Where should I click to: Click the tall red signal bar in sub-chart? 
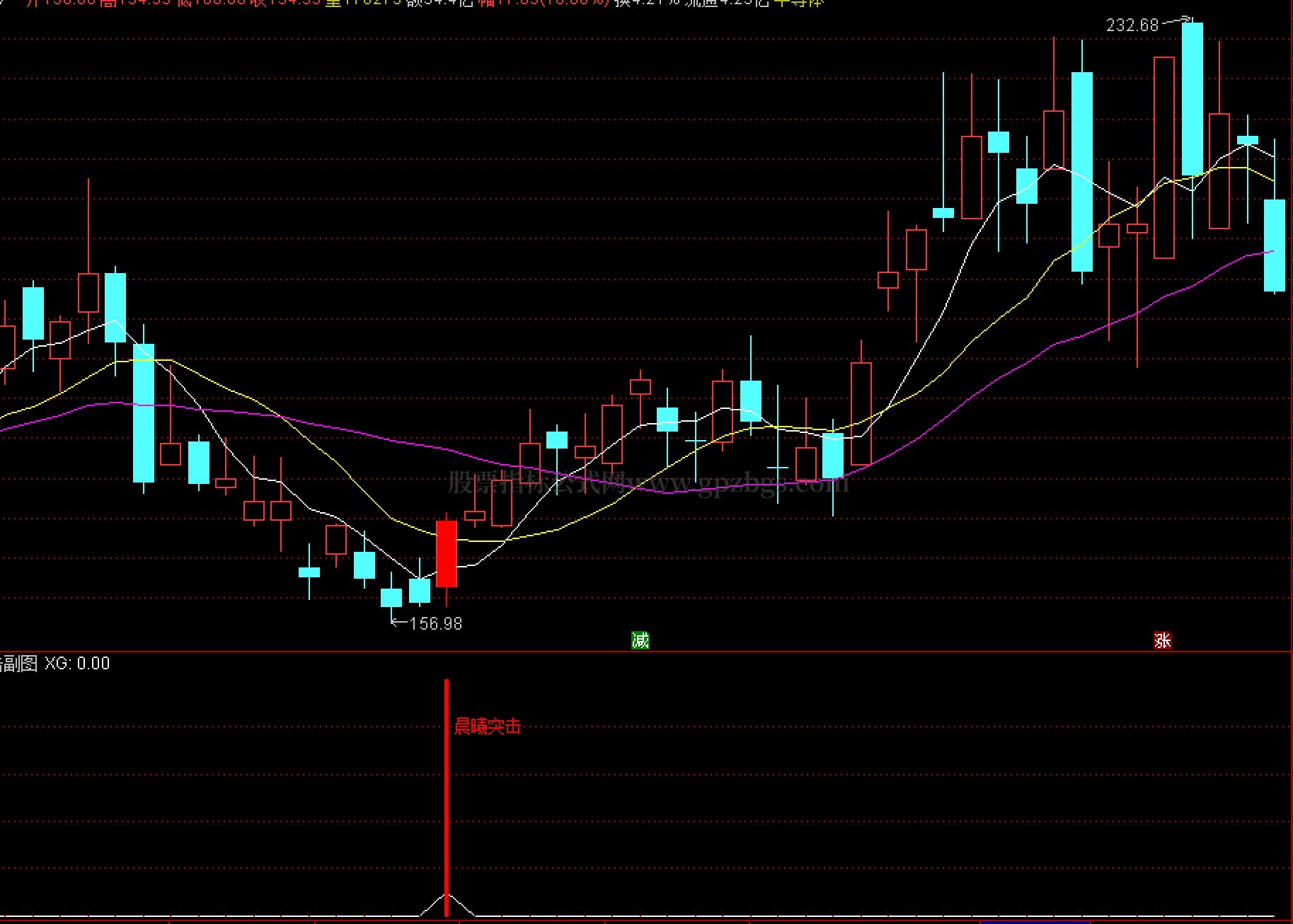(x=447, y=798)
